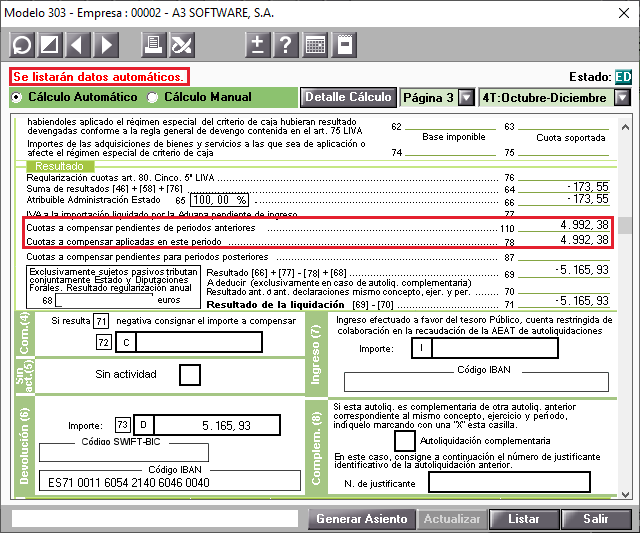The height and width of the screenshot is (533, 640).
Task: Click the refresh circular arrow toolbar icon
Action: 22,44
